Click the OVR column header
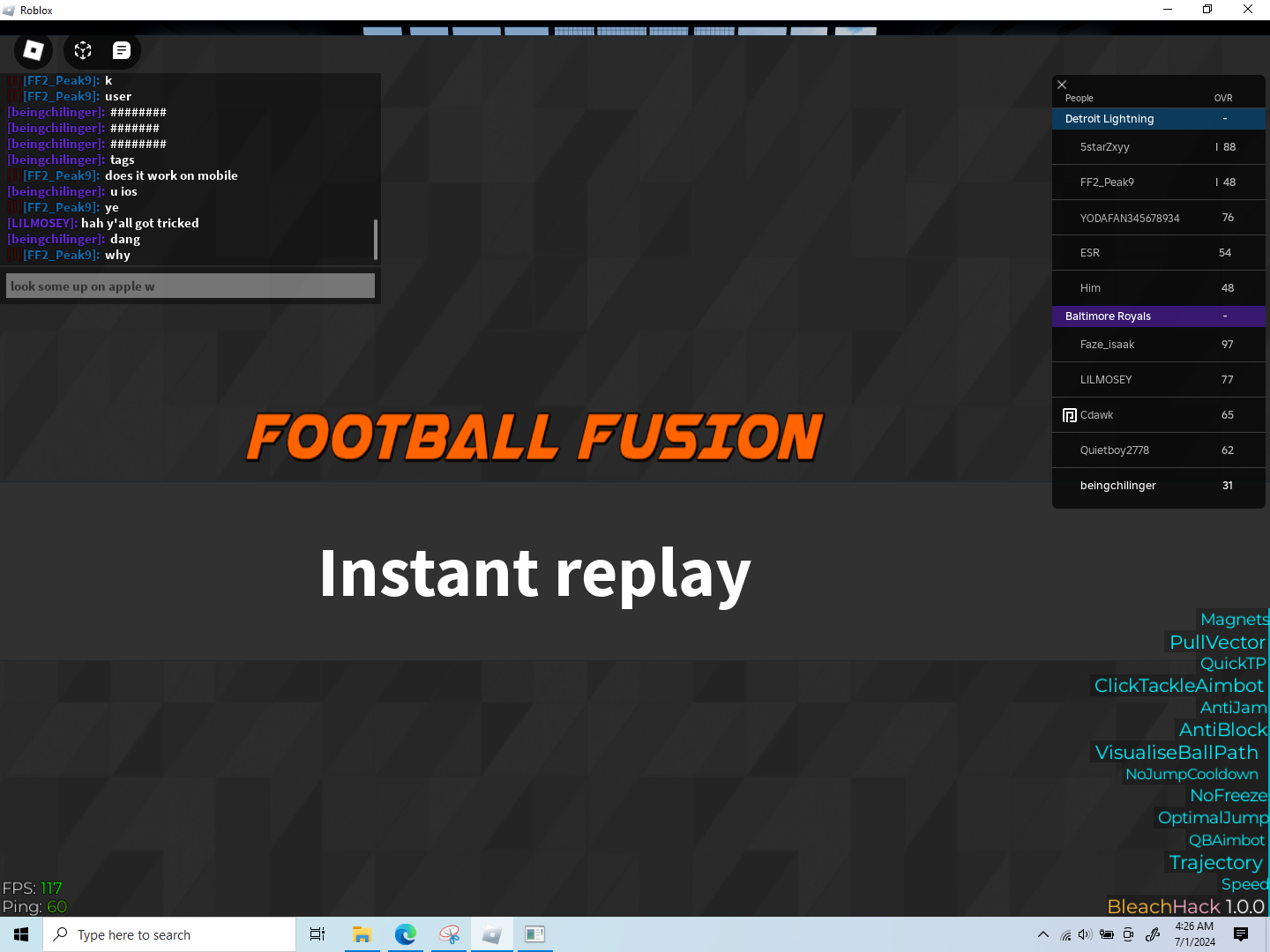The height and width of the screenshot is (952, 1270). [x=1223, y=98]
